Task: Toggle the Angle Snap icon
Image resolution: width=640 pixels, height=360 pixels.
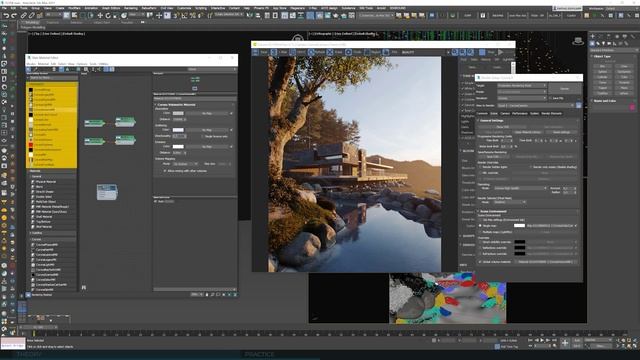Action: (x=184, y=16)
